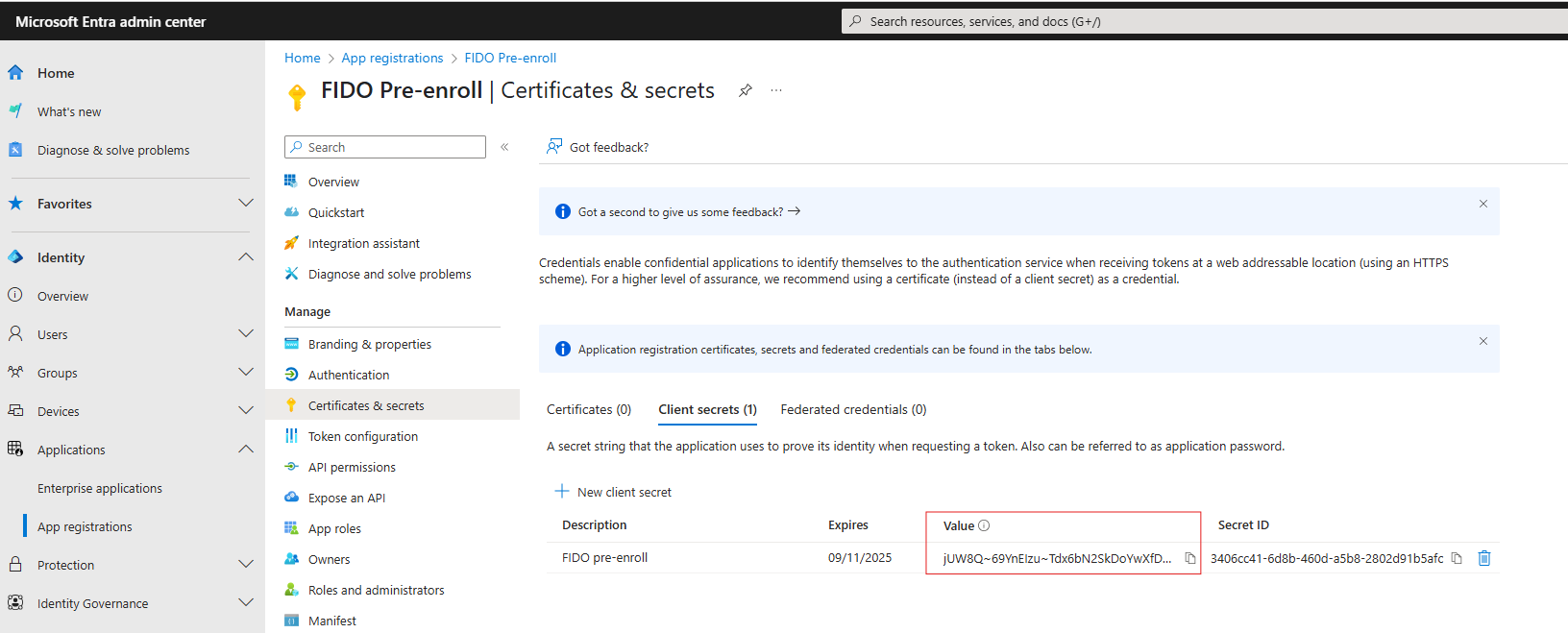Click the Owners icon

[x=291, y=559]
